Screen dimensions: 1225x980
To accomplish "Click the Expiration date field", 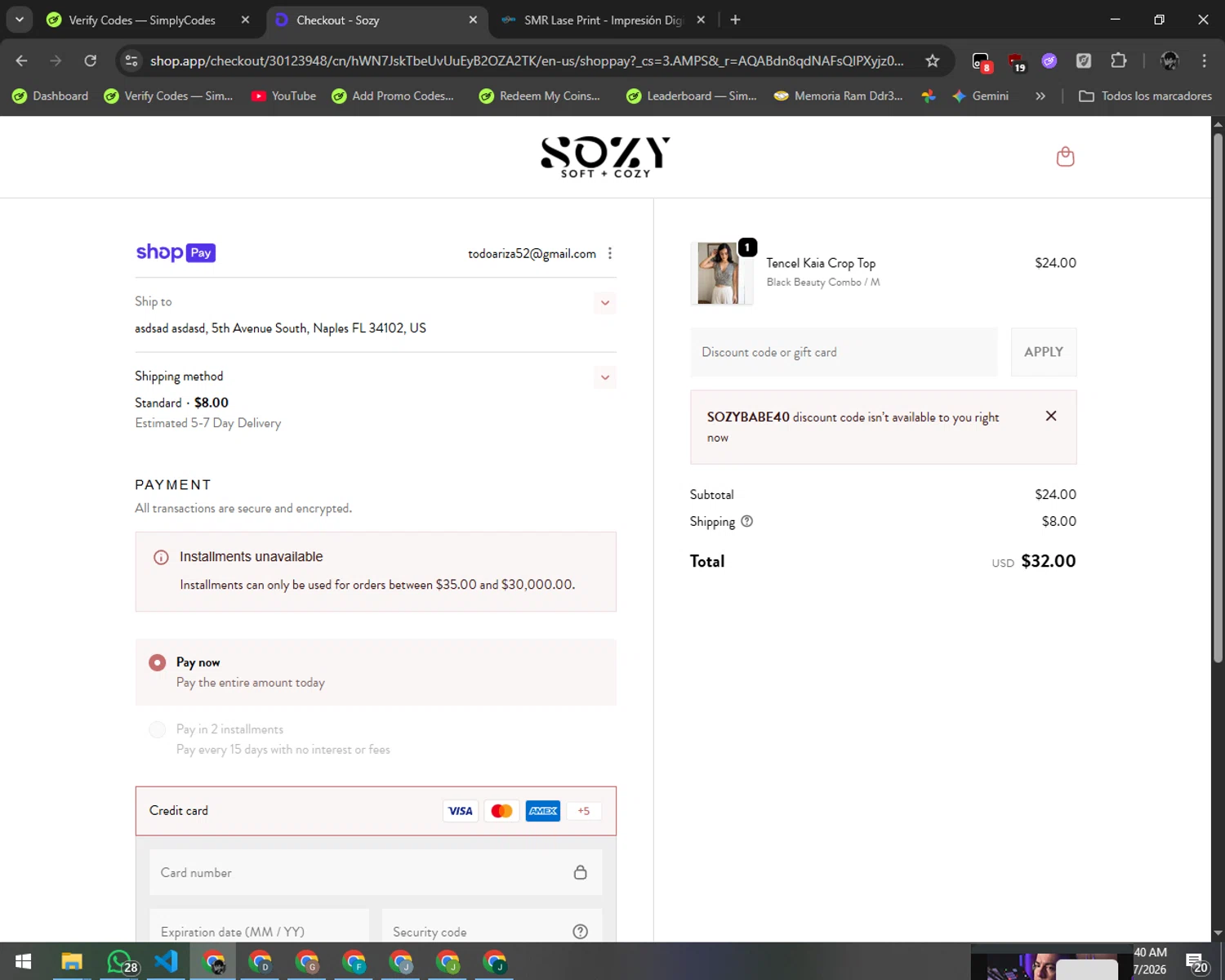I will [x=259, y=926].
